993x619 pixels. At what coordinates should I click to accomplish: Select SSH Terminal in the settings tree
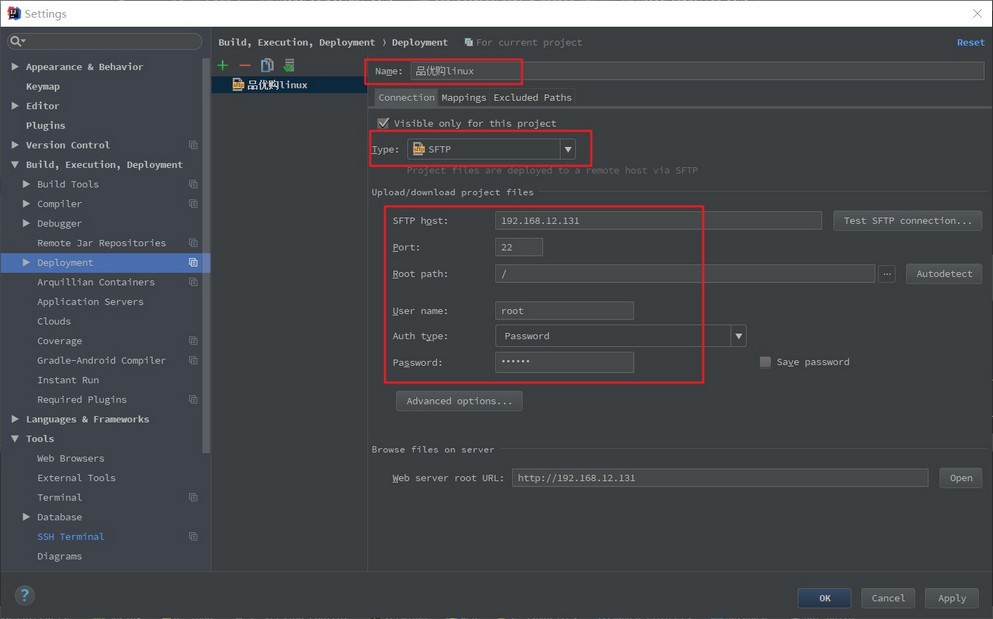[x=70, y=537]
